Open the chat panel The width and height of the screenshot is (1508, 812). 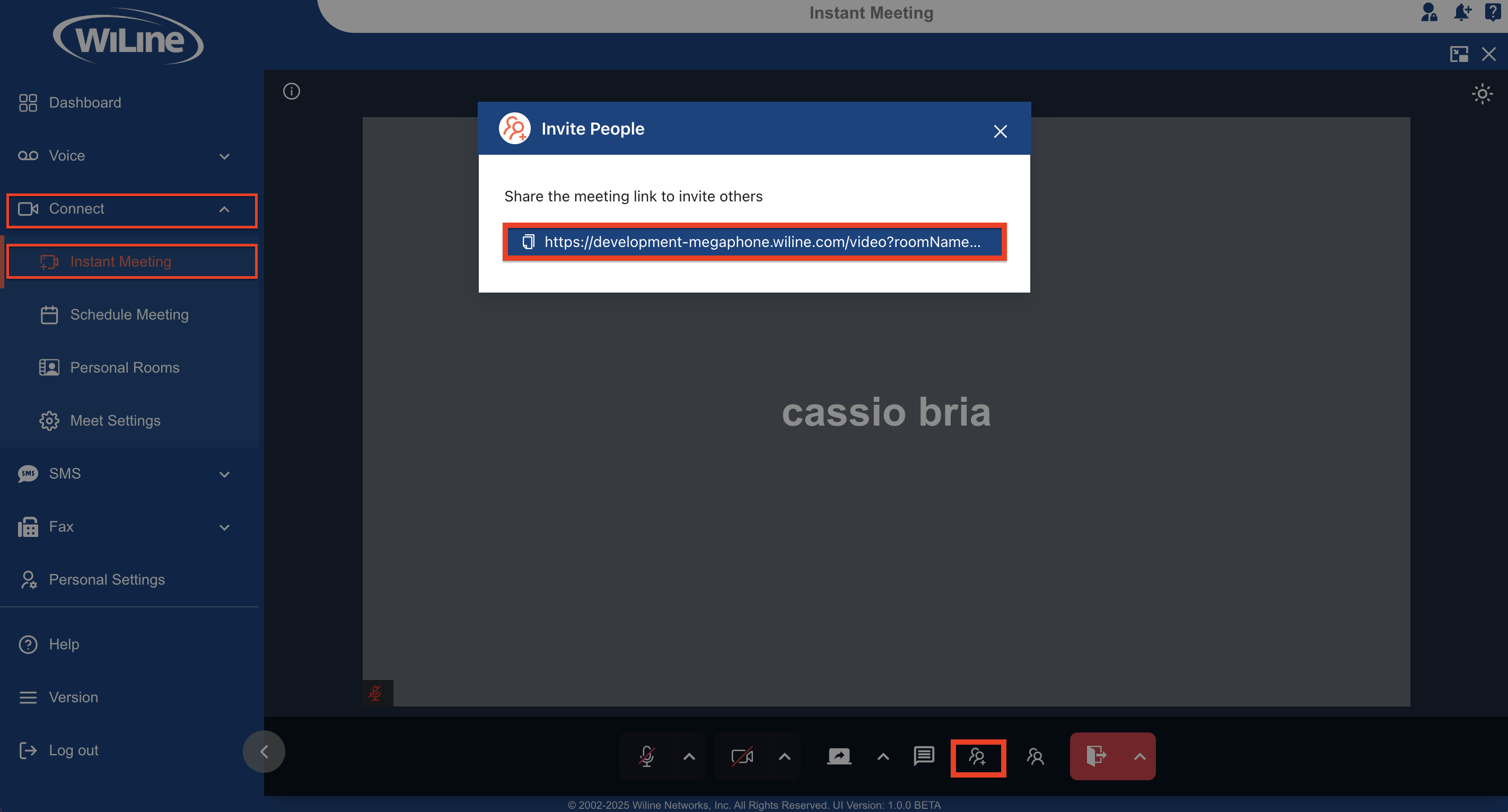(924, 756)
